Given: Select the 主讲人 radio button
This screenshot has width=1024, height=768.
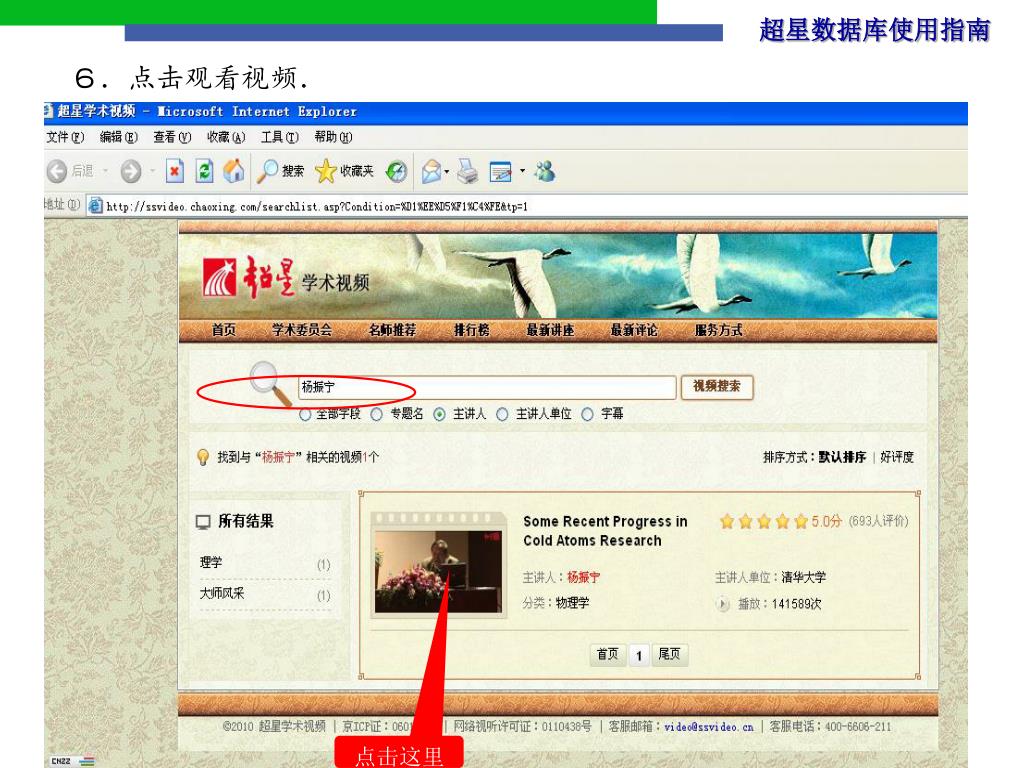Looking at the screenshot, I should coord(440,414).
